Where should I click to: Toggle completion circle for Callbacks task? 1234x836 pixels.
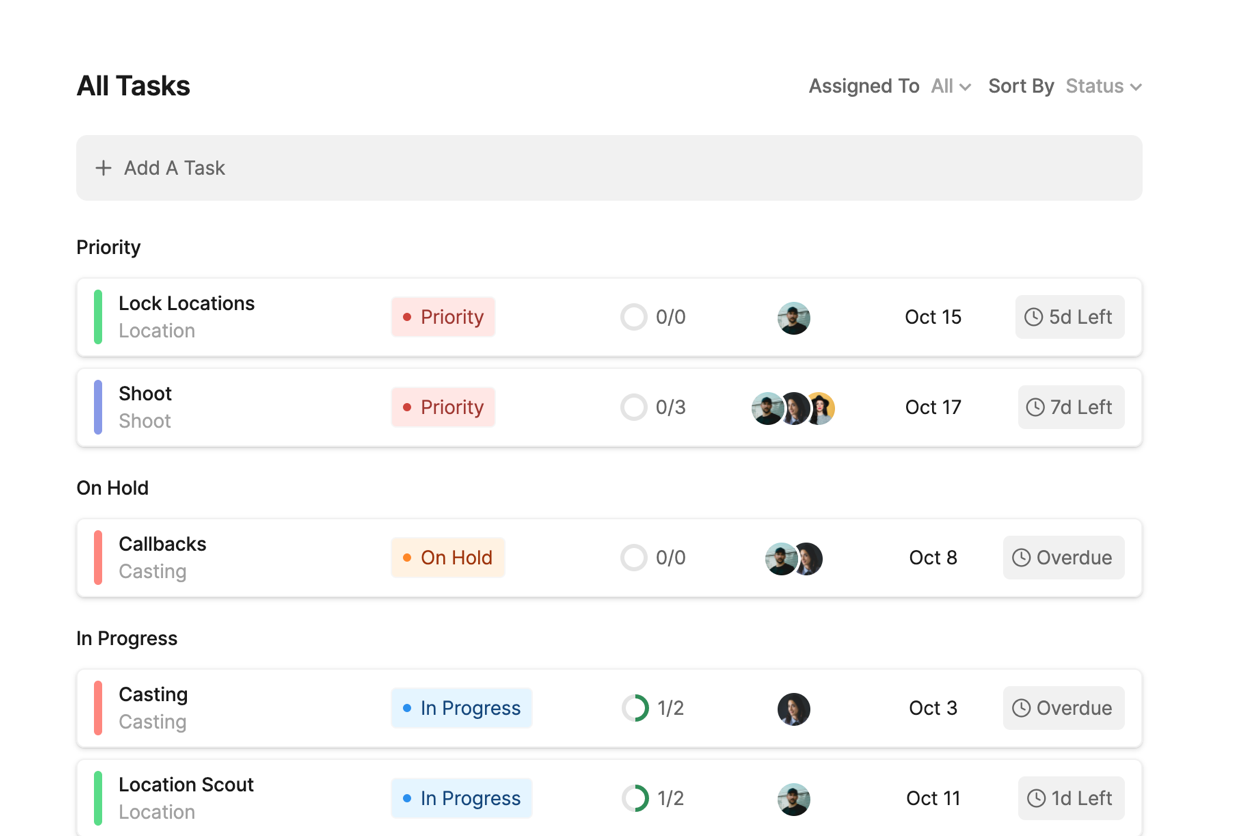click(x=634, y=558)
